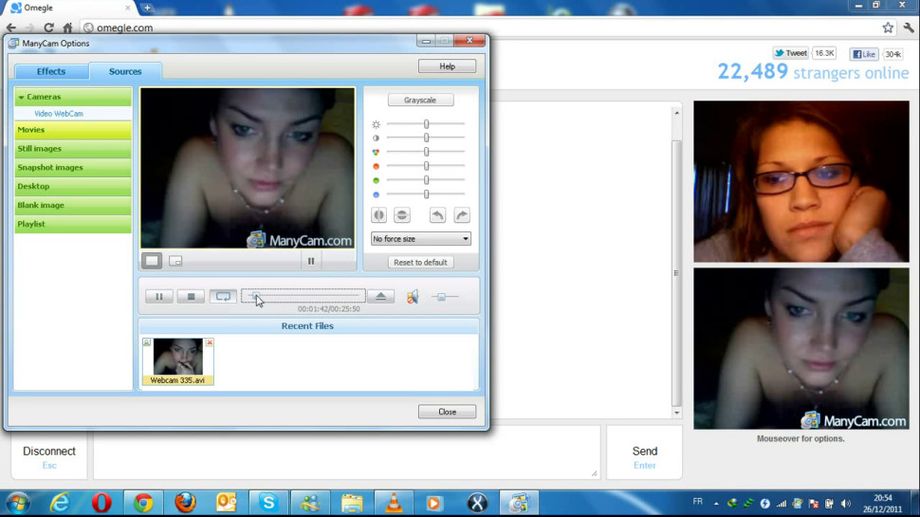Viewport: 920px width, 517px height.
Task: Rotate the video counterclockwise
Action: coord(437,215)
